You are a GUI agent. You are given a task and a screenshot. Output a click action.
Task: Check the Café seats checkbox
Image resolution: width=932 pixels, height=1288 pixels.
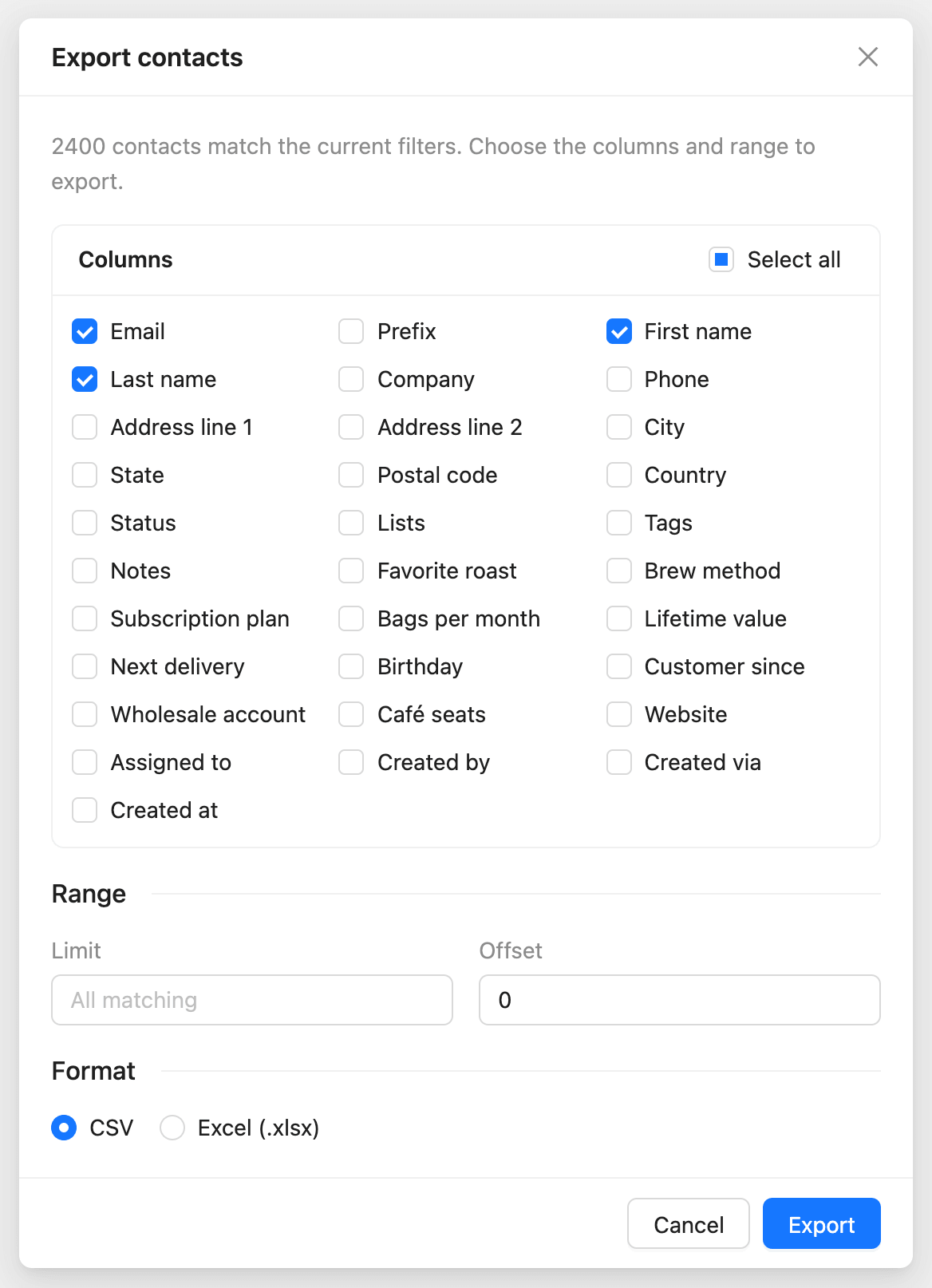351,714
